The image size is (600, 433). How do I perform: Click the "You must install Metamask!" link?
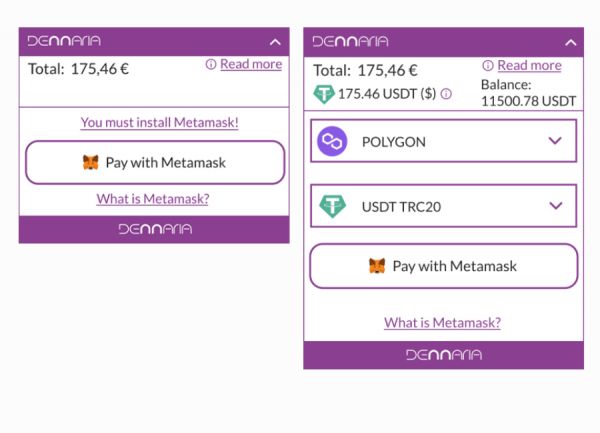coord(159,123)
